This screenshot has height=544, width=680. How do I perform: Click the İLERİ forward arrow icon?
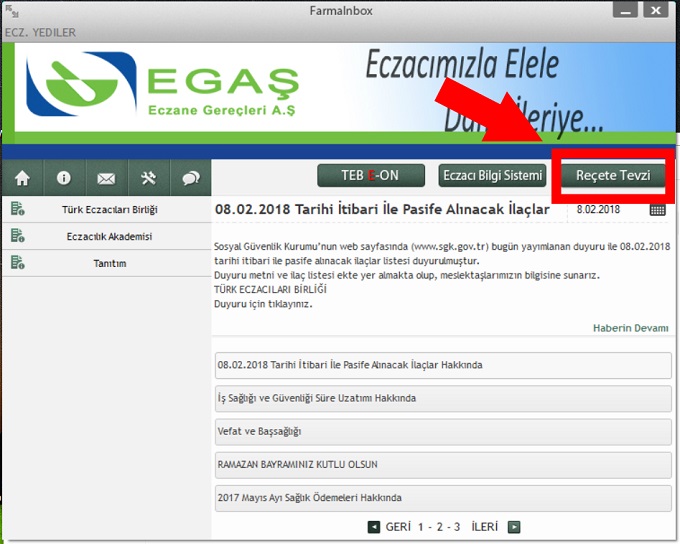(514, 527)
